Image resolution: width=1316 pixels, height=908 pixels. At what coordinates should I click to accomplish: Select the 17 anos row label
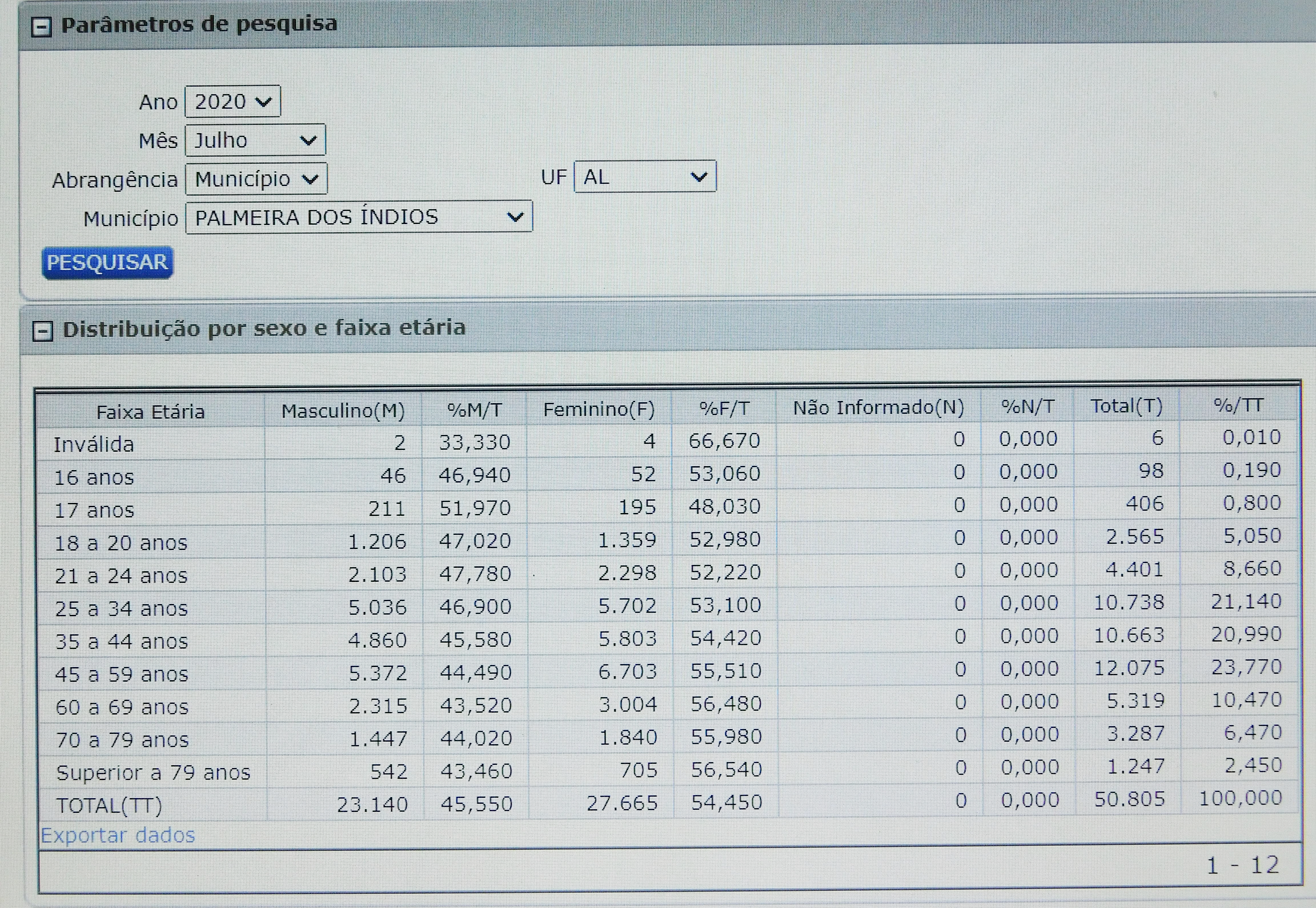[x=94, y=510]
